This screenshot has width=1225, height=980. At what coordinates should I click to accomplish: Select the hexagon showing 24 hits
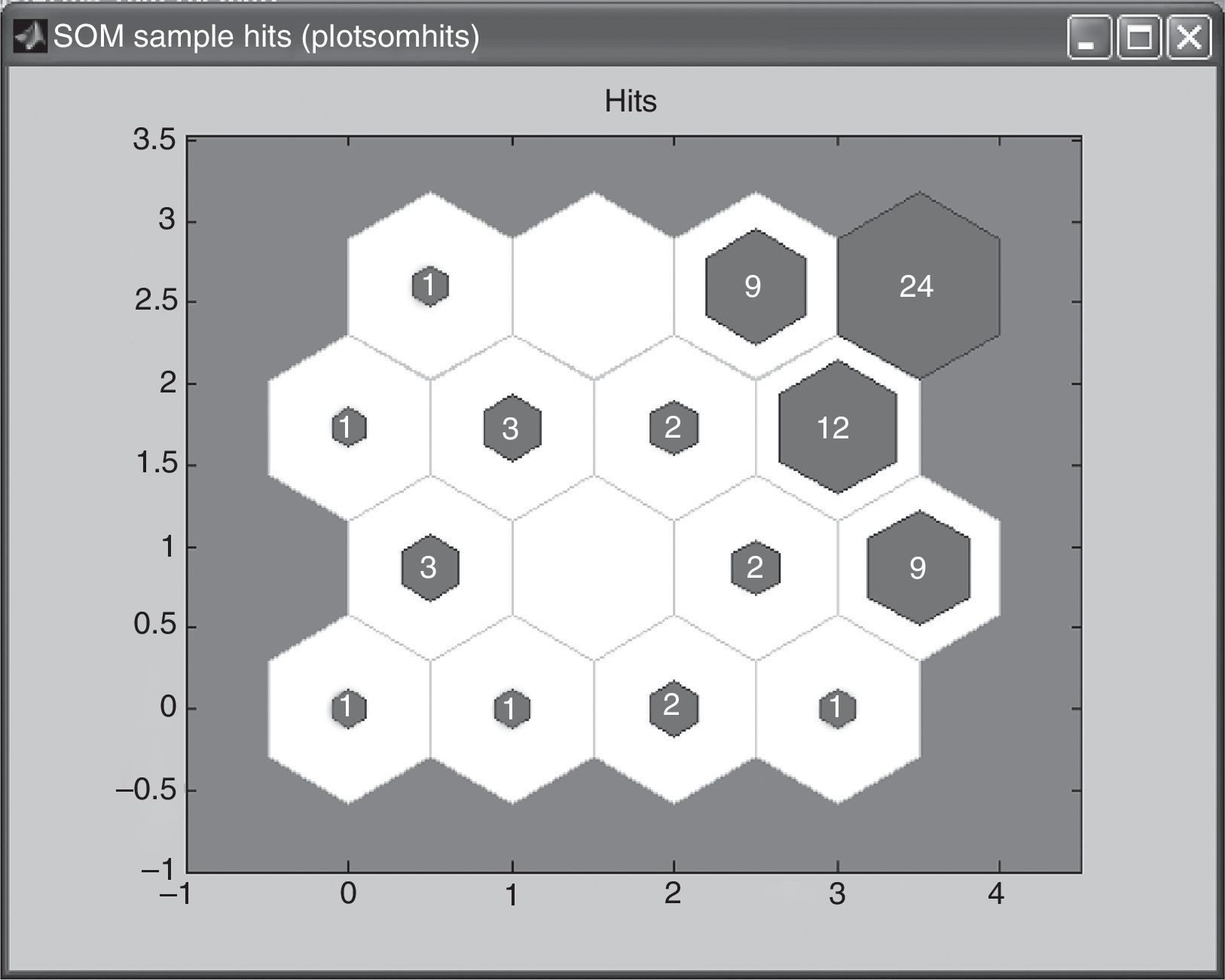(x=918, y=286)
